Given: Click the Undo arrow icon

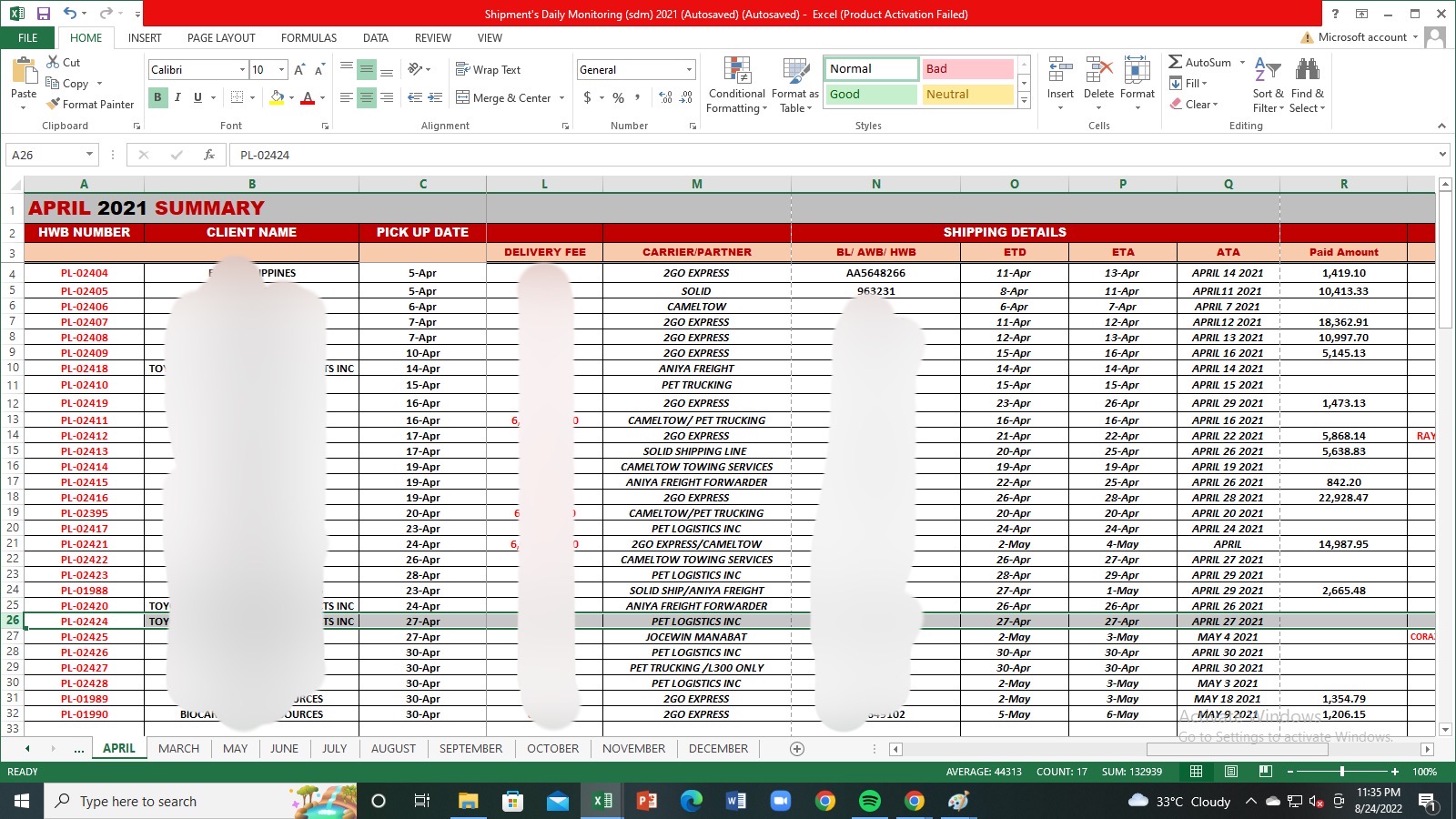Looking at the screenshot, I should (x=70, y=14).
